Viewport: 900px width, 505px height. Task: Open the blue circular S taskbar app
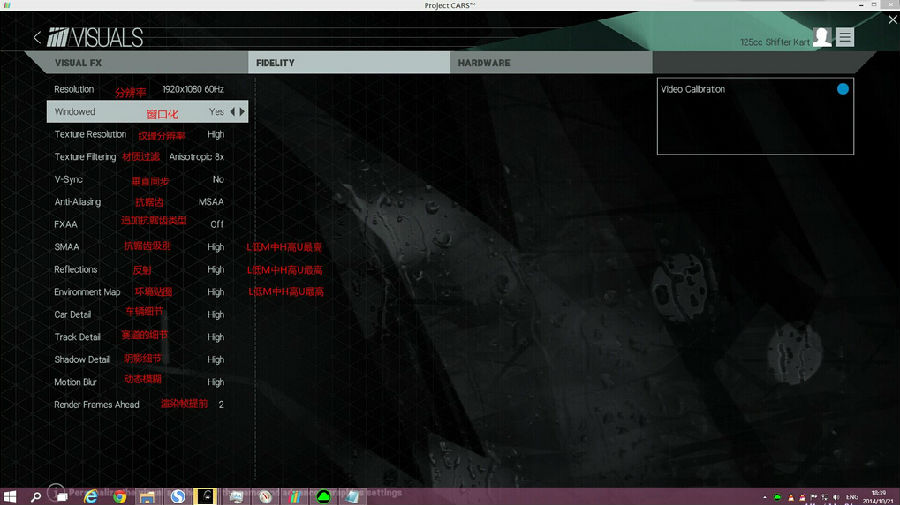click(x=177, y=496)
